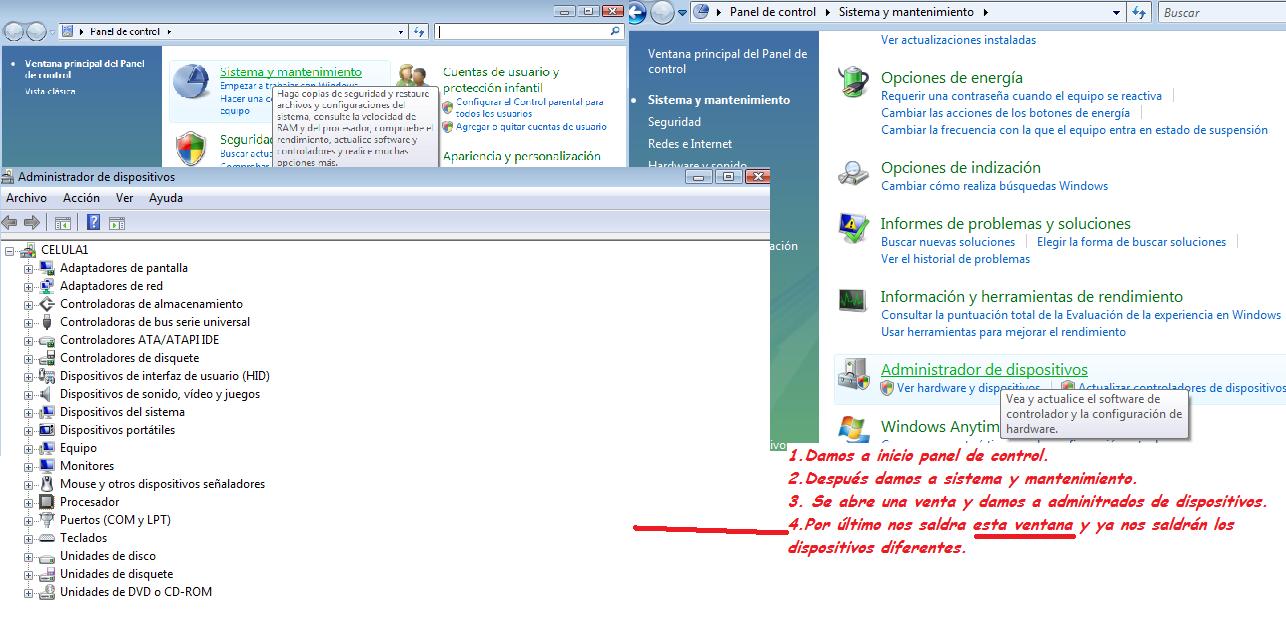Open the address bar dropdown in Sistema y mantenimiento window
This screenshot has height=620, width=1286.
1116,13
